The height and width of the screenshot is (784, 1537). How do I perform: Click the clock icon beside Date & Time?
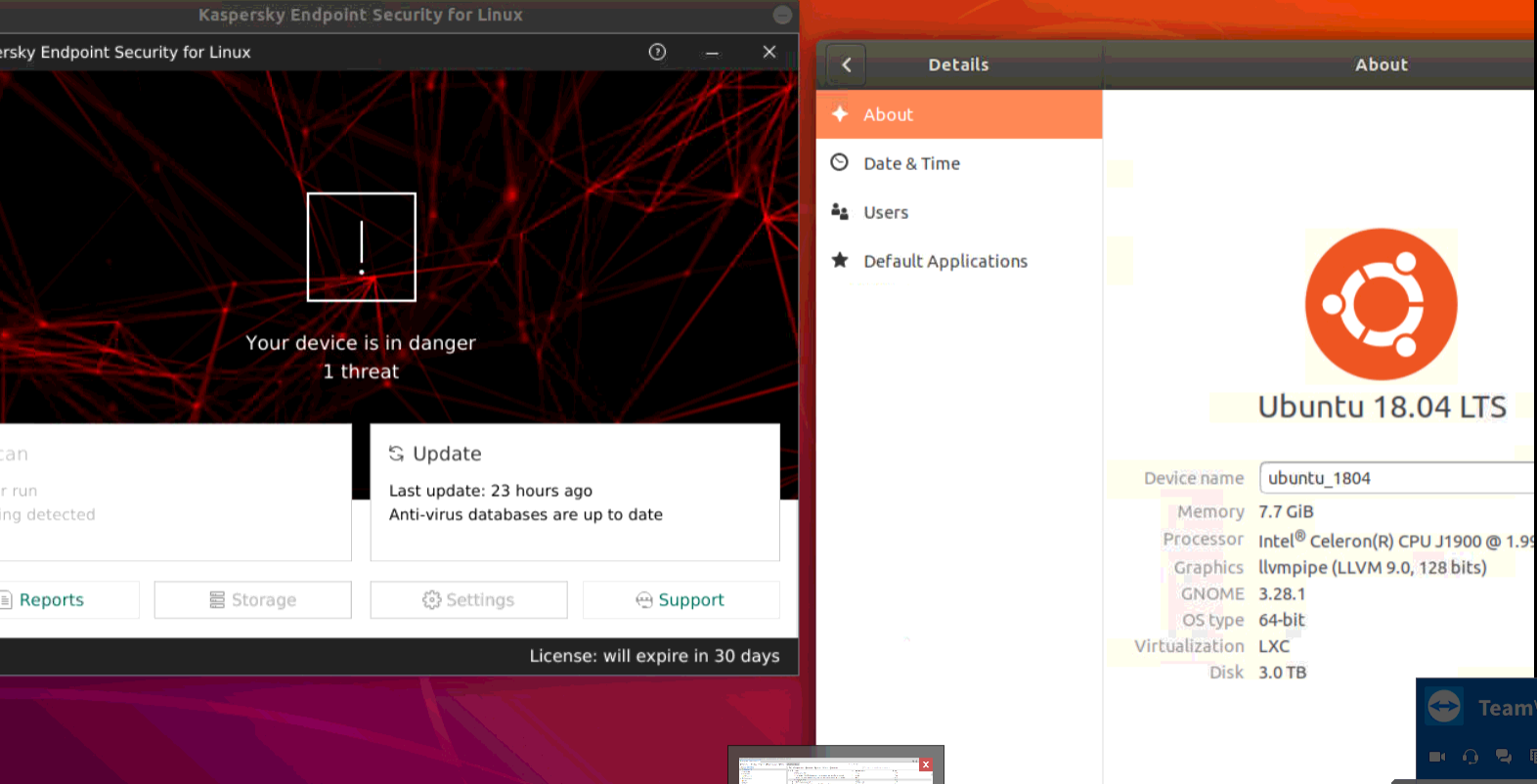839,162
